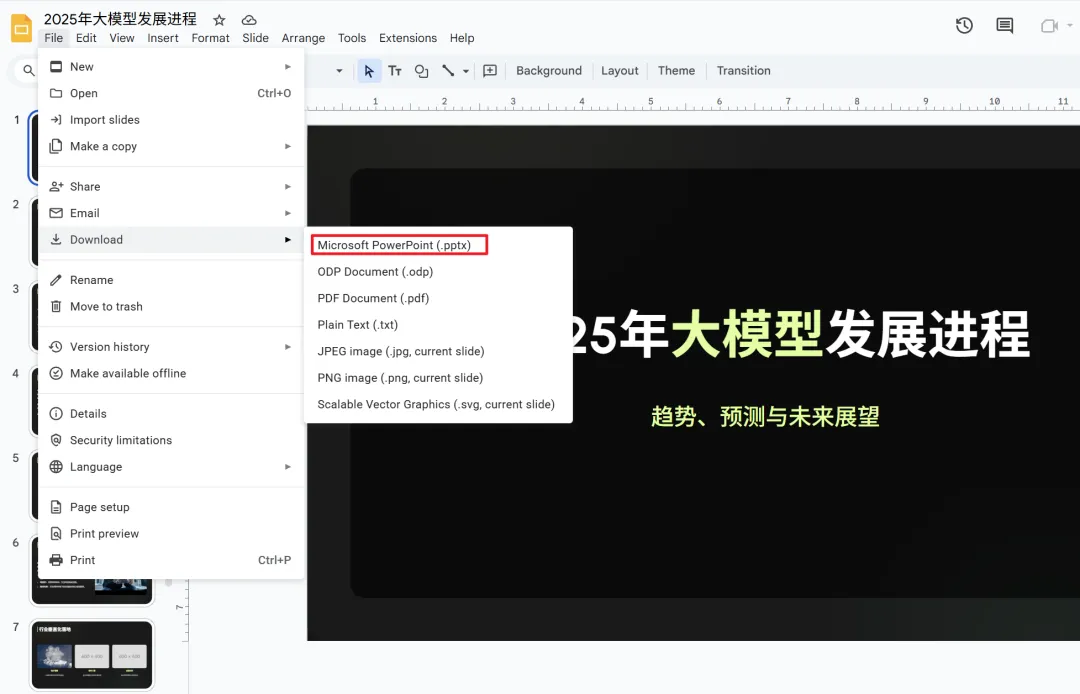Click the Transition button
The height and width of the screenshot is (694, 1080).
tap(743, 71)
